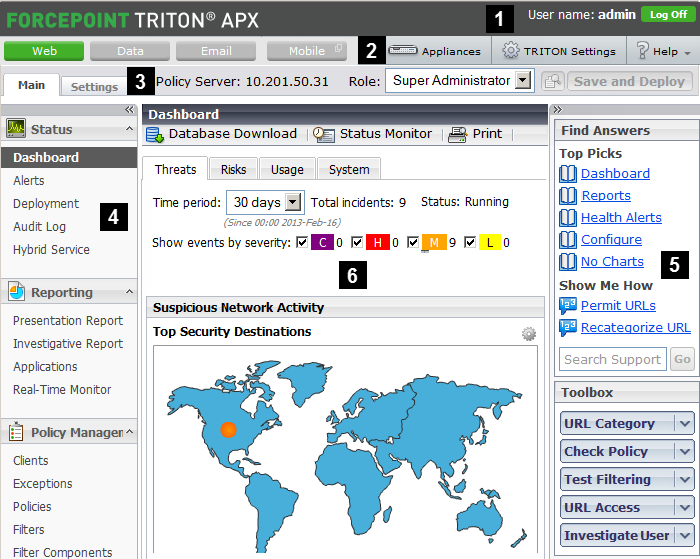The image size is (700, 559).
Task: Expand the Test Filtering toolbox item
Action: point(685,479)
